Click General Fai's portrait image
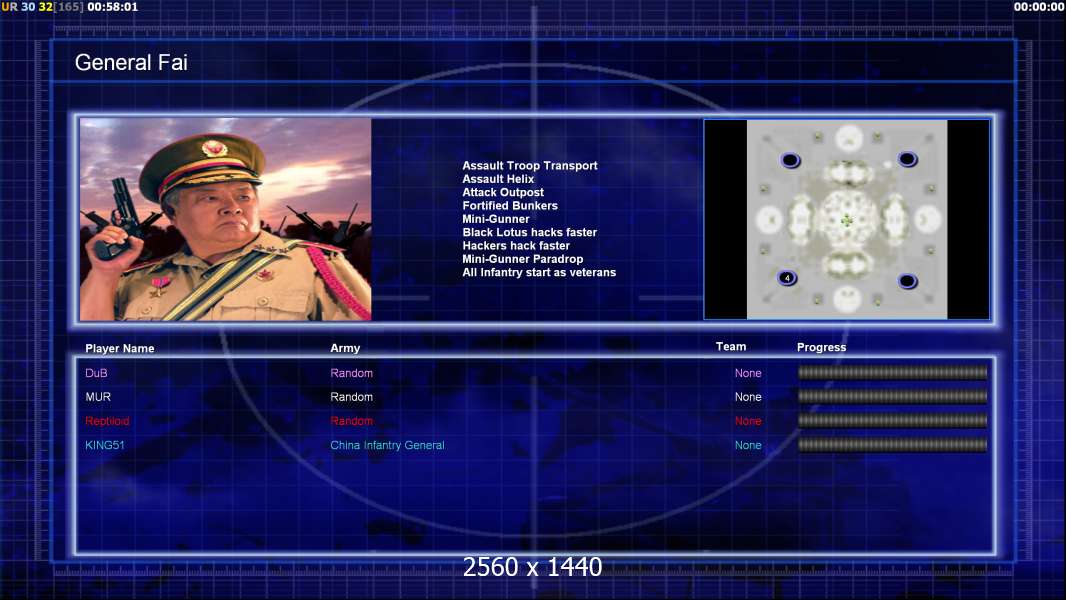This screenshot has width=1066, height=600. 226,219
